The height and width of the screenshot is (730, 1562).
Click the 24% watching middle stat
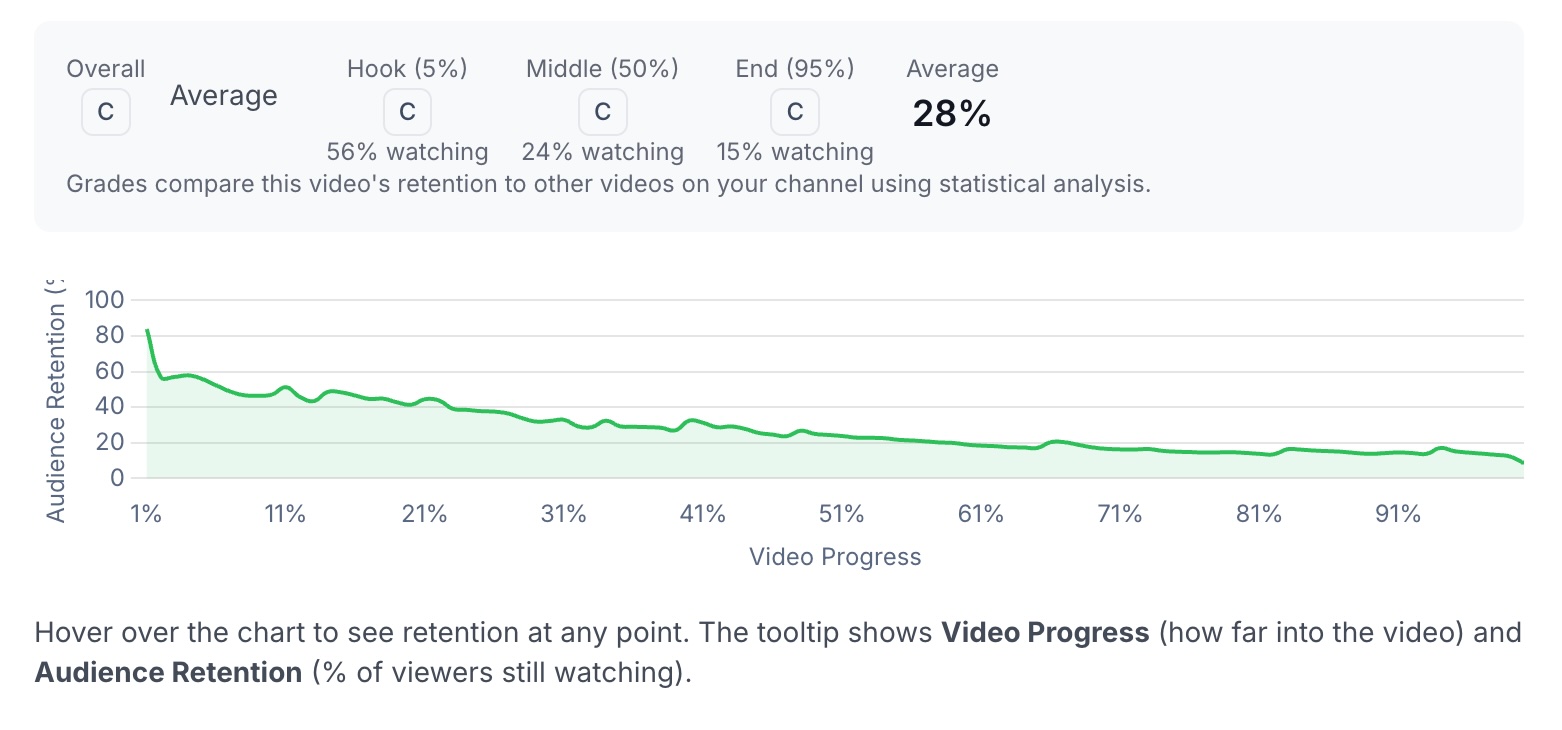pos(602,151)
